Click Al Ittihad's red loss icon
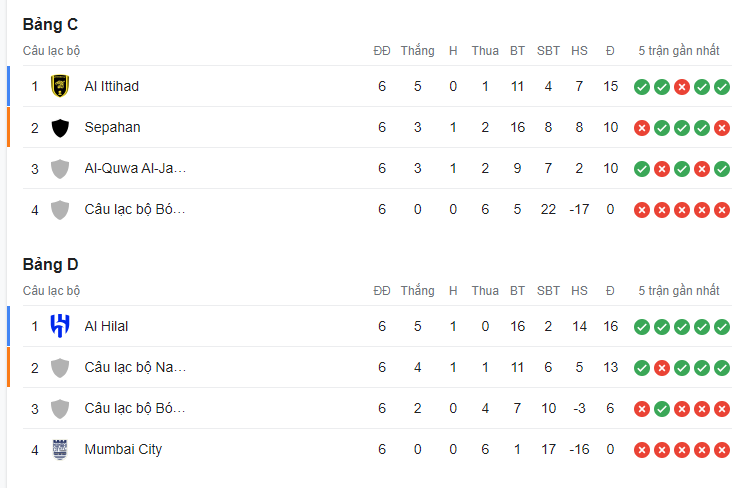754x488 pixels. point(682,87)
